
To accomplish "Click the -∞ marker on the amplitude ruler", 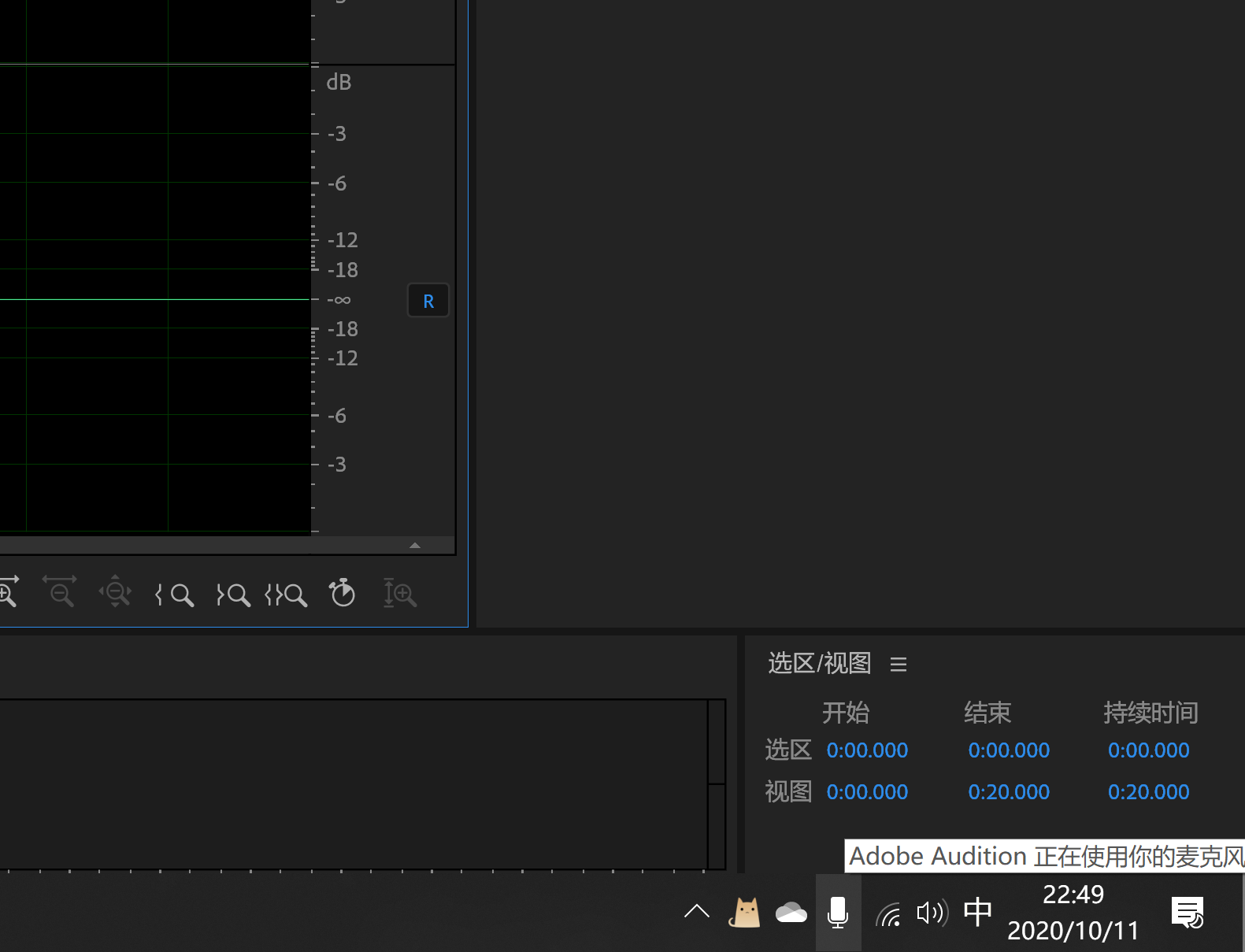I will coord(339,300).
